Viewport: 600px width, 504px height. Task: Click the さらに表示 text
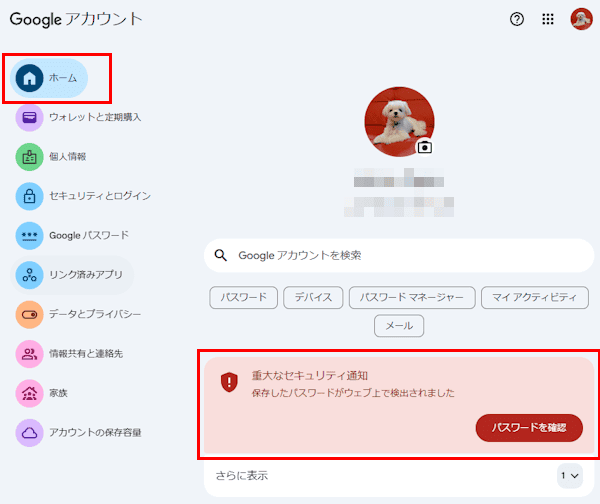tap(241, 476)
